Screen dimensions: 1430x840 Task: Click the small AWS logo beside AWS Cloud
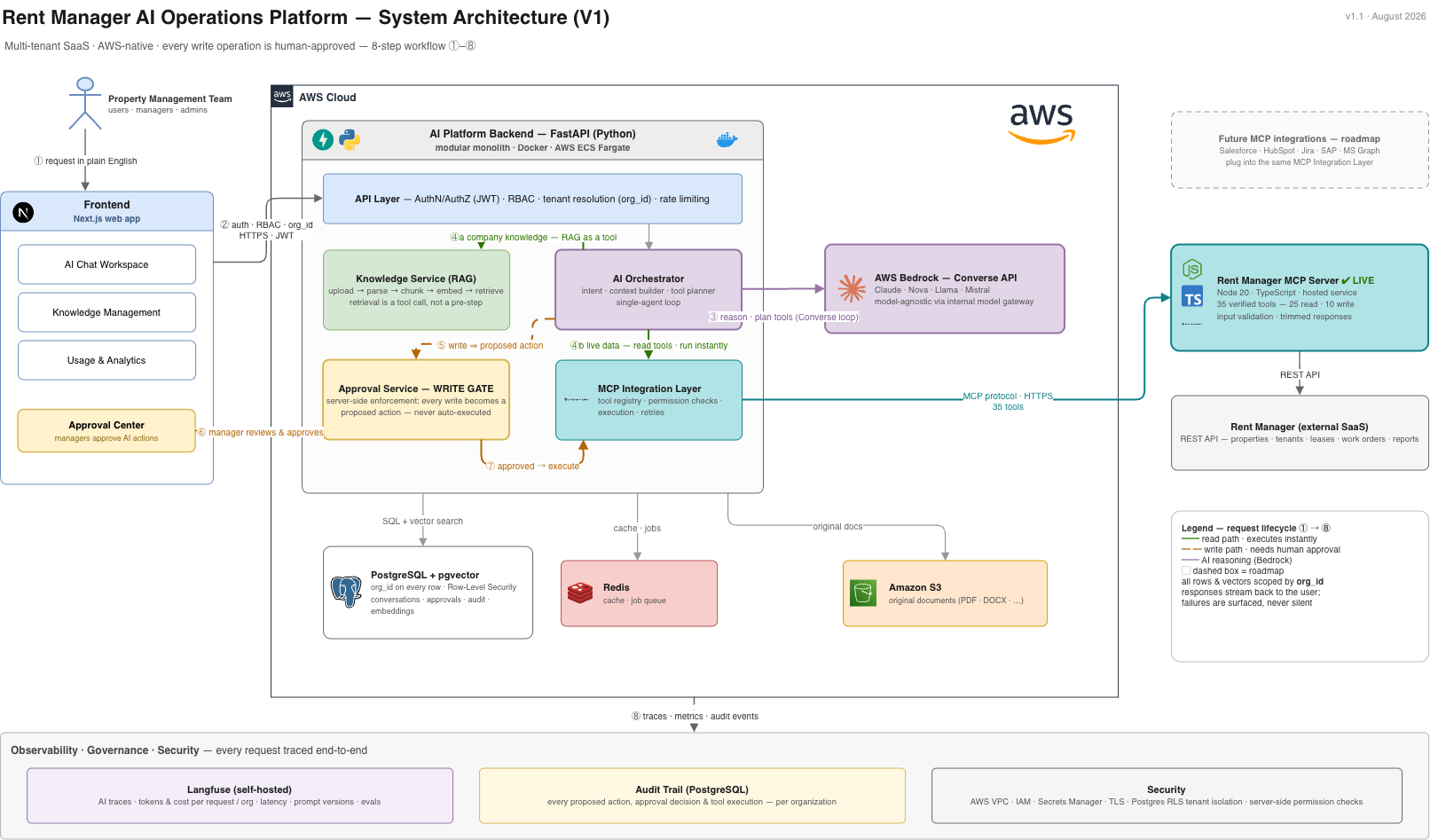point(282,97)
